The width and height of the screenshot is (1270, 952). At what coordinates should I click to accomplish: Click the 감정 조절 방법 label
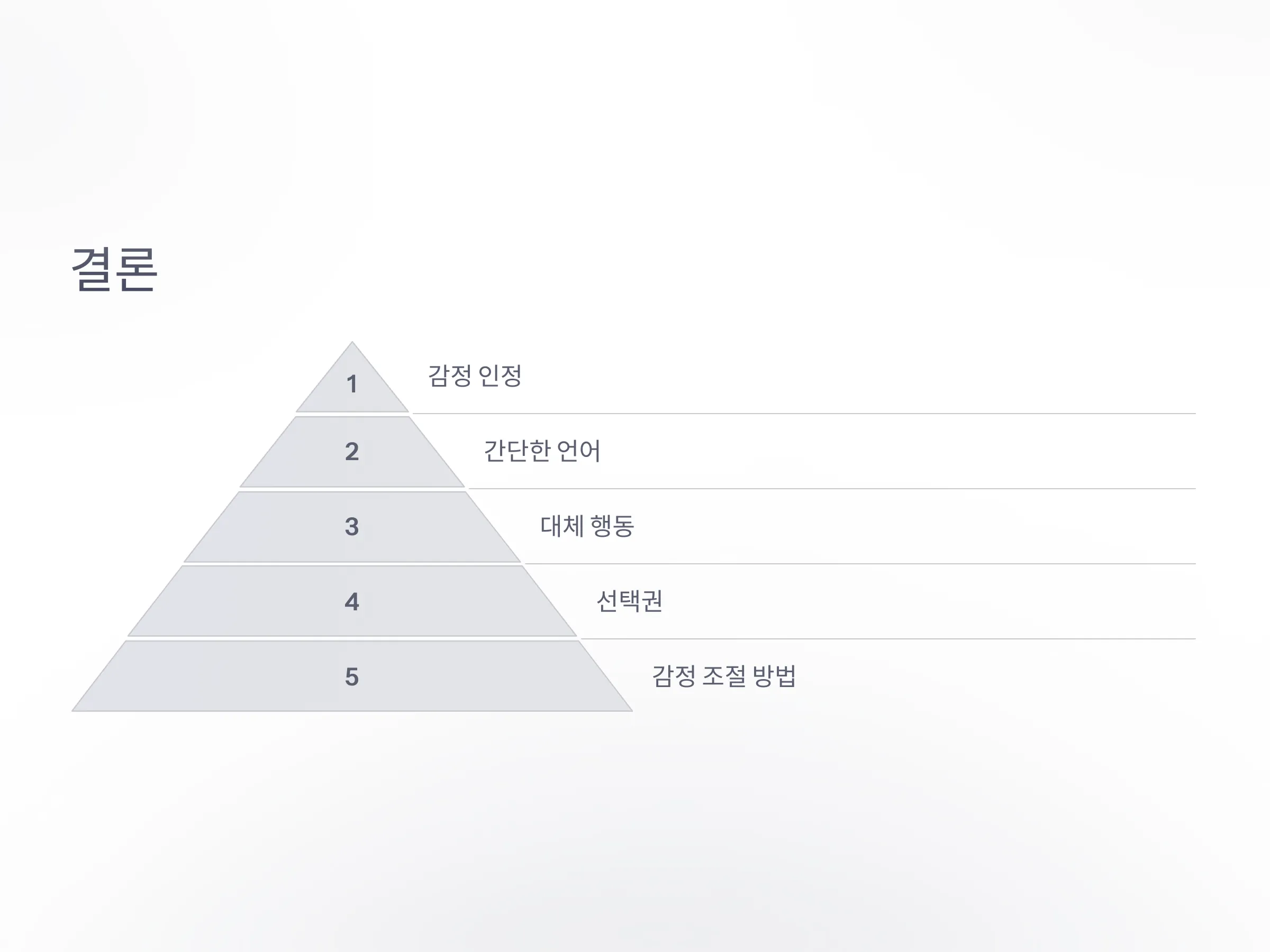724,676
